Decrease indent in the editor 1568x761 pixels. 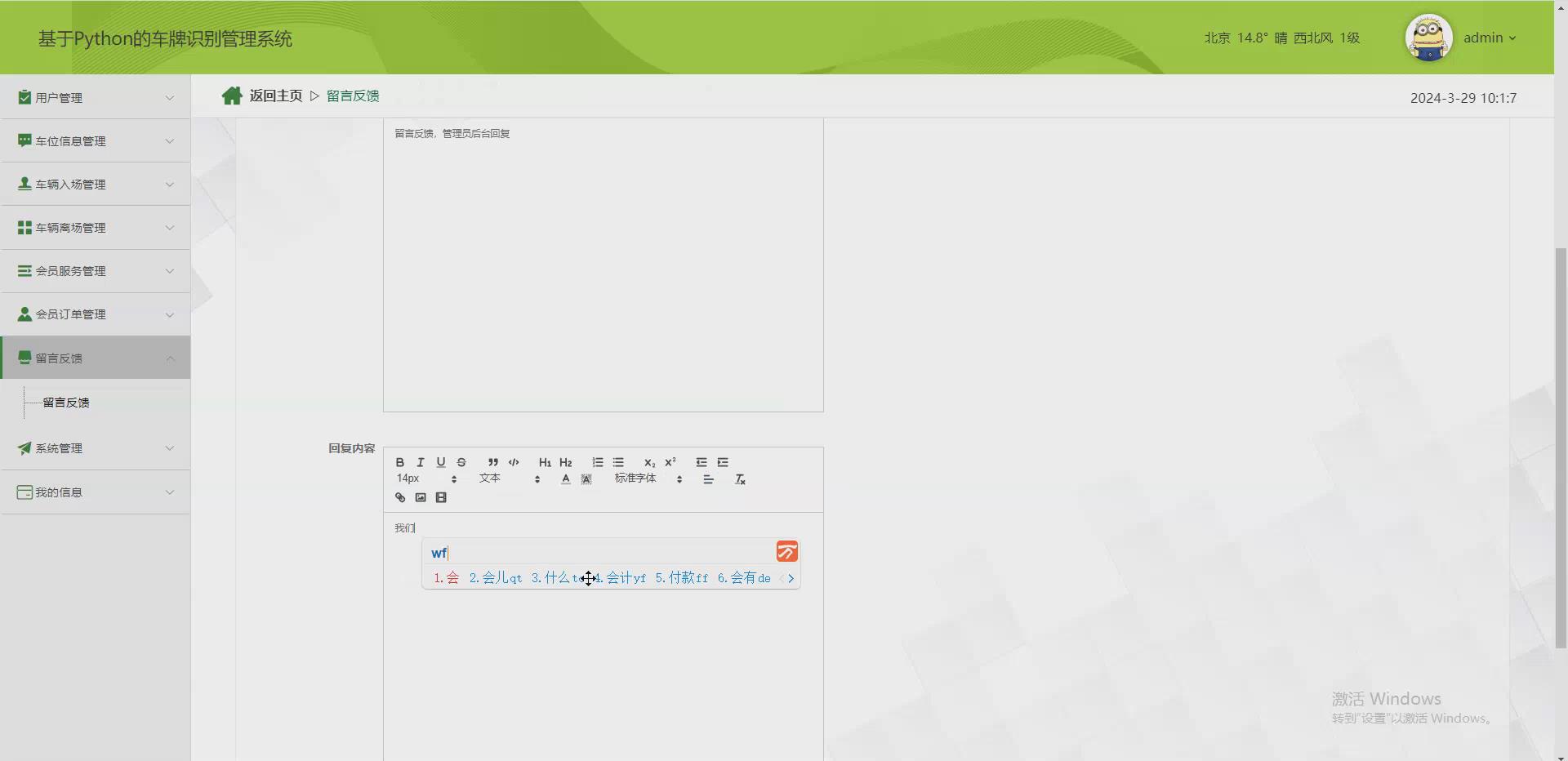click(702, 462)
